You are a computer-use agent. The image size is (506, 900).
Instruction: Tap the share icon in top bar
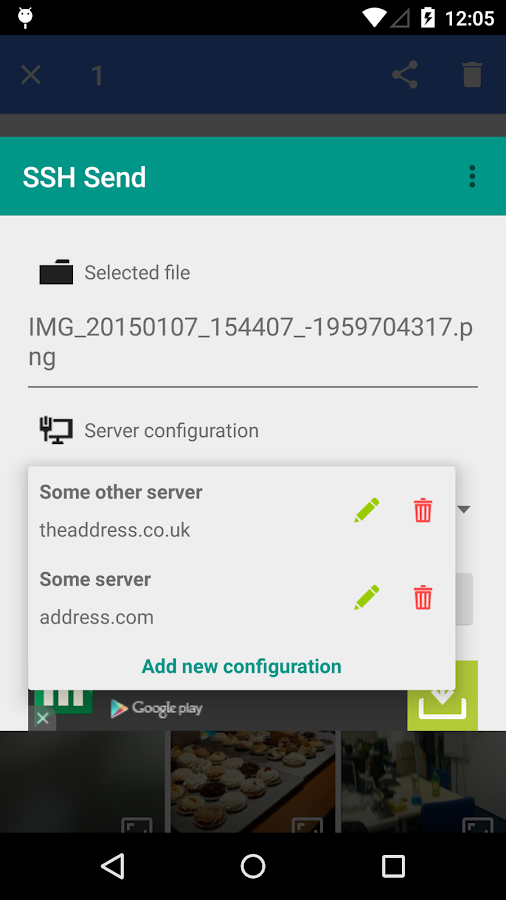404,75
